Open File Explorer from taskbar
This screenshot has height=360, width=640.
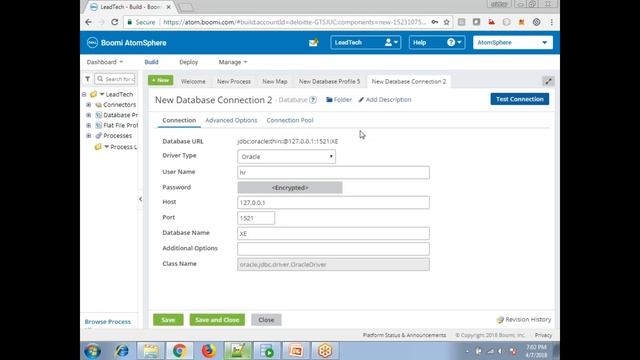coord(151,351)
